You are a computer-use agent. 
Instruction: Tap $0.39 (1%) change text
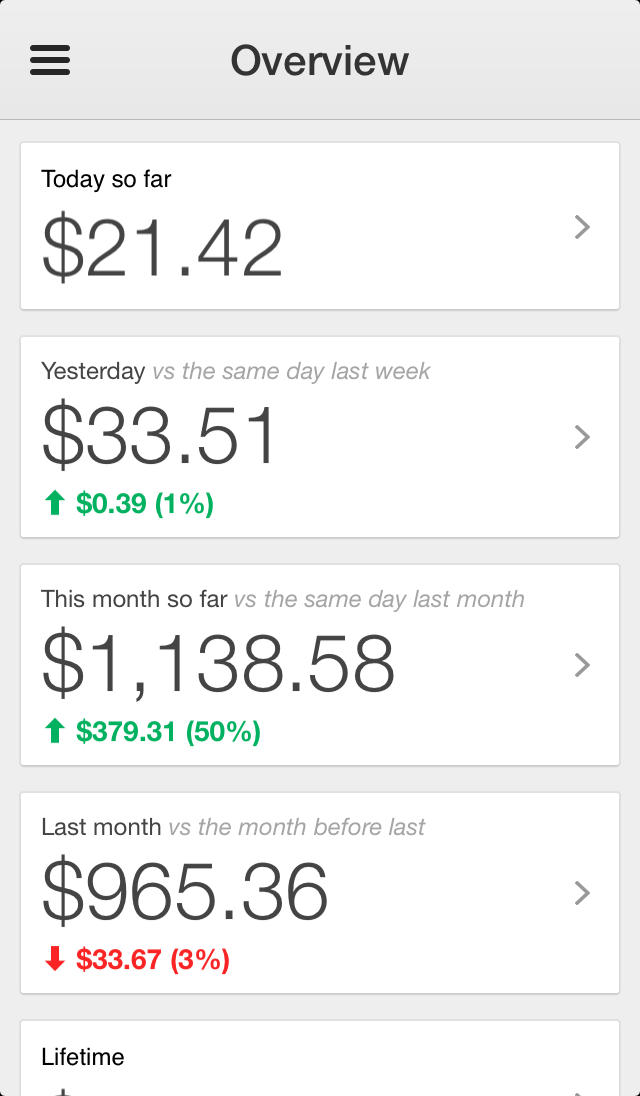point(145,504)
